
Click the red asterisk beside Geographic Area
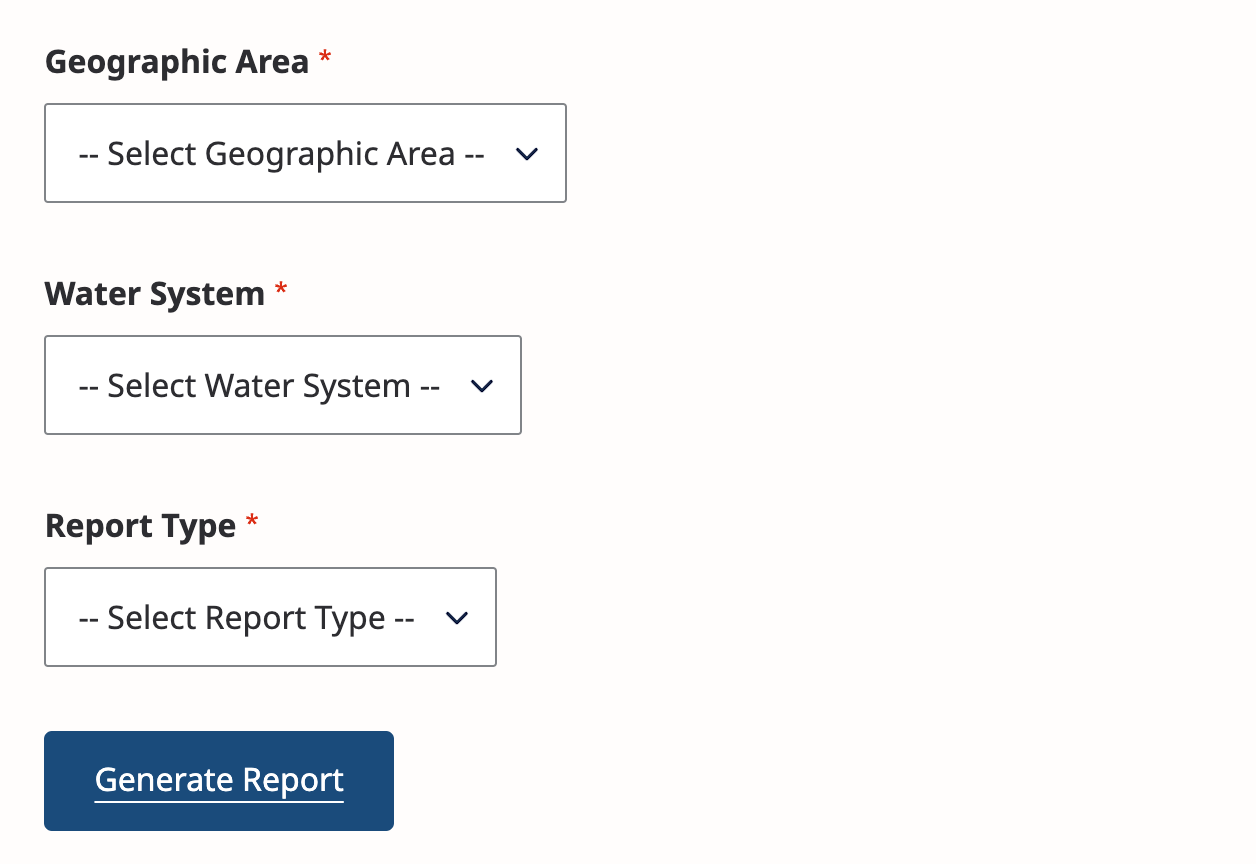(x=325, y=60)
